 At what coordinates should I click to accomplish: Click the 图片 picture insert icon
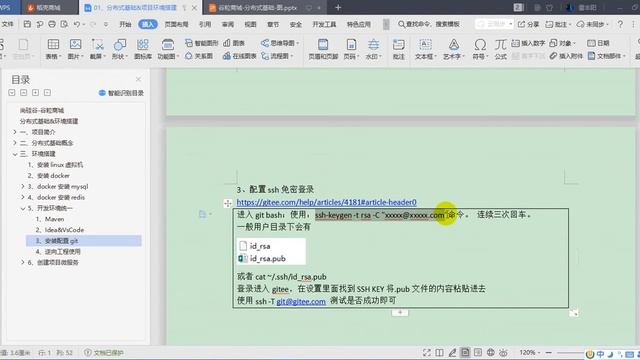(x=75, y=49)
